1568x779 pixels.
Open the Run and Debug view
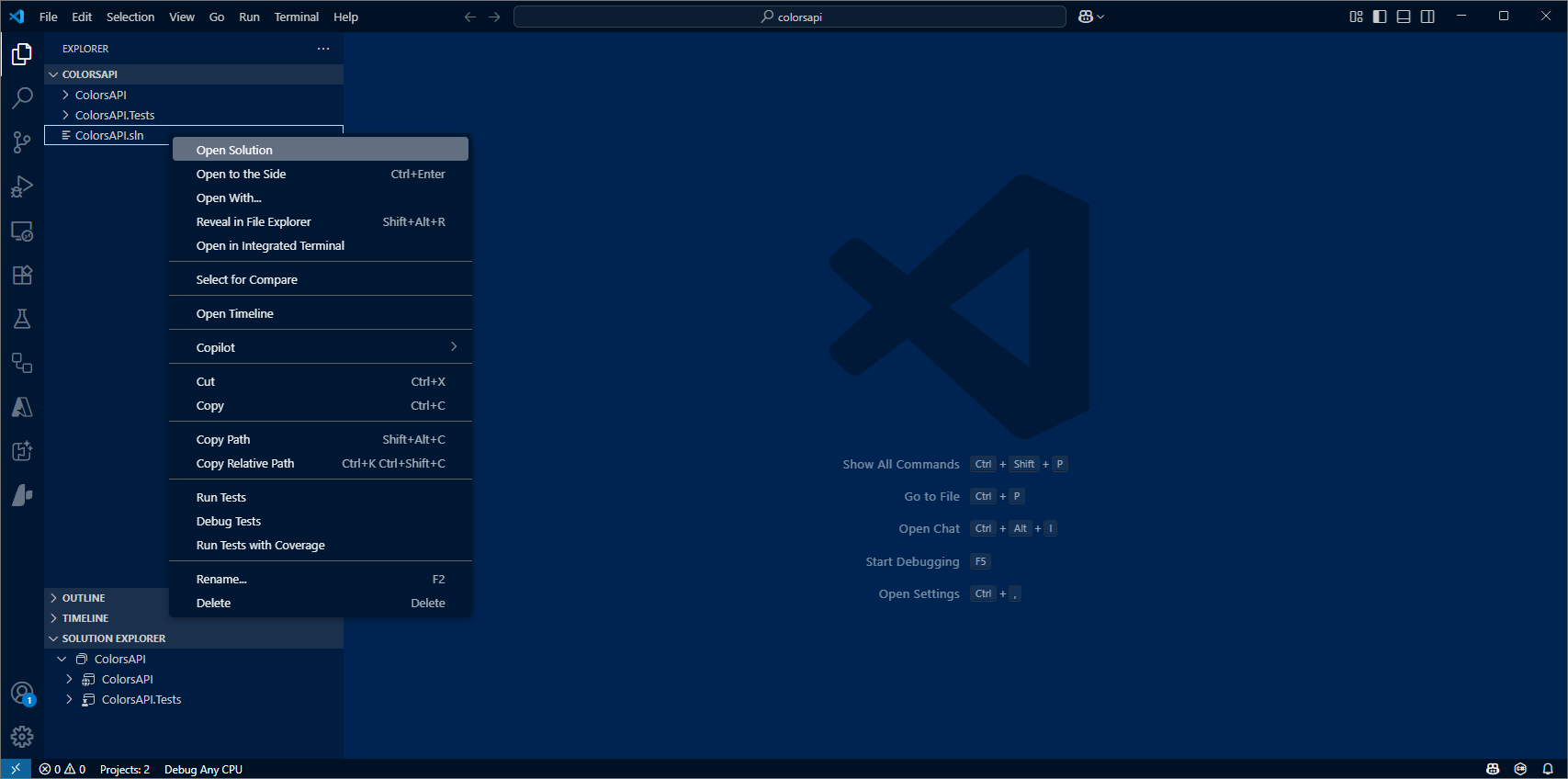pos(22,186)
